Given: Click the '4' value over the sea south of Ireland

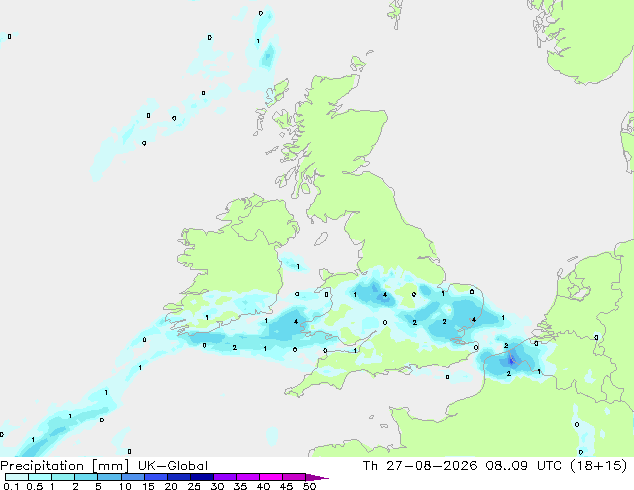Looking at the screenshot, I should 296,321.
